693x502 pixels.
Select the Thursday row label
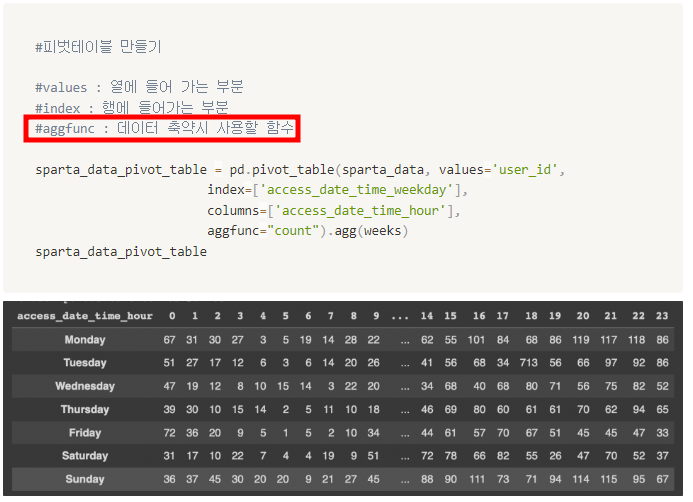tap(85, 409)
